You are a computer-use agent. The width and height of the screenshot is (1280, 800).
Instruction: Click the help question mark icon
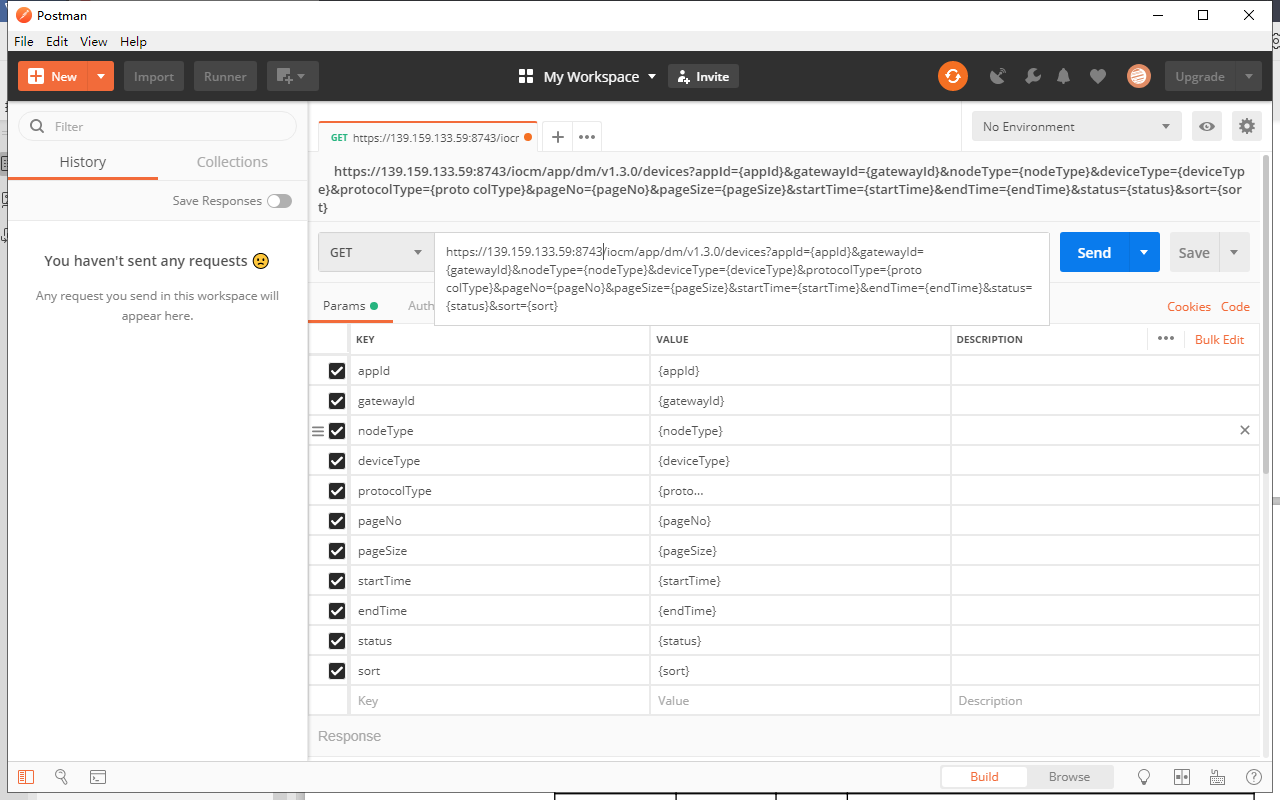1253,777
